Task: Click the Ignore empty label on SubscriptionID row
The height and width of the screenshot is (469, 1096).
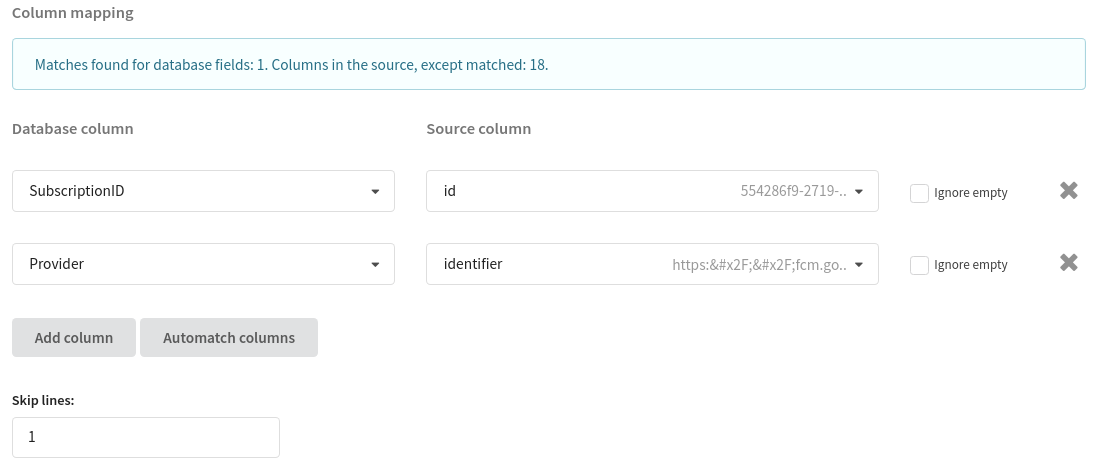Action: click(x=970, y=193)
